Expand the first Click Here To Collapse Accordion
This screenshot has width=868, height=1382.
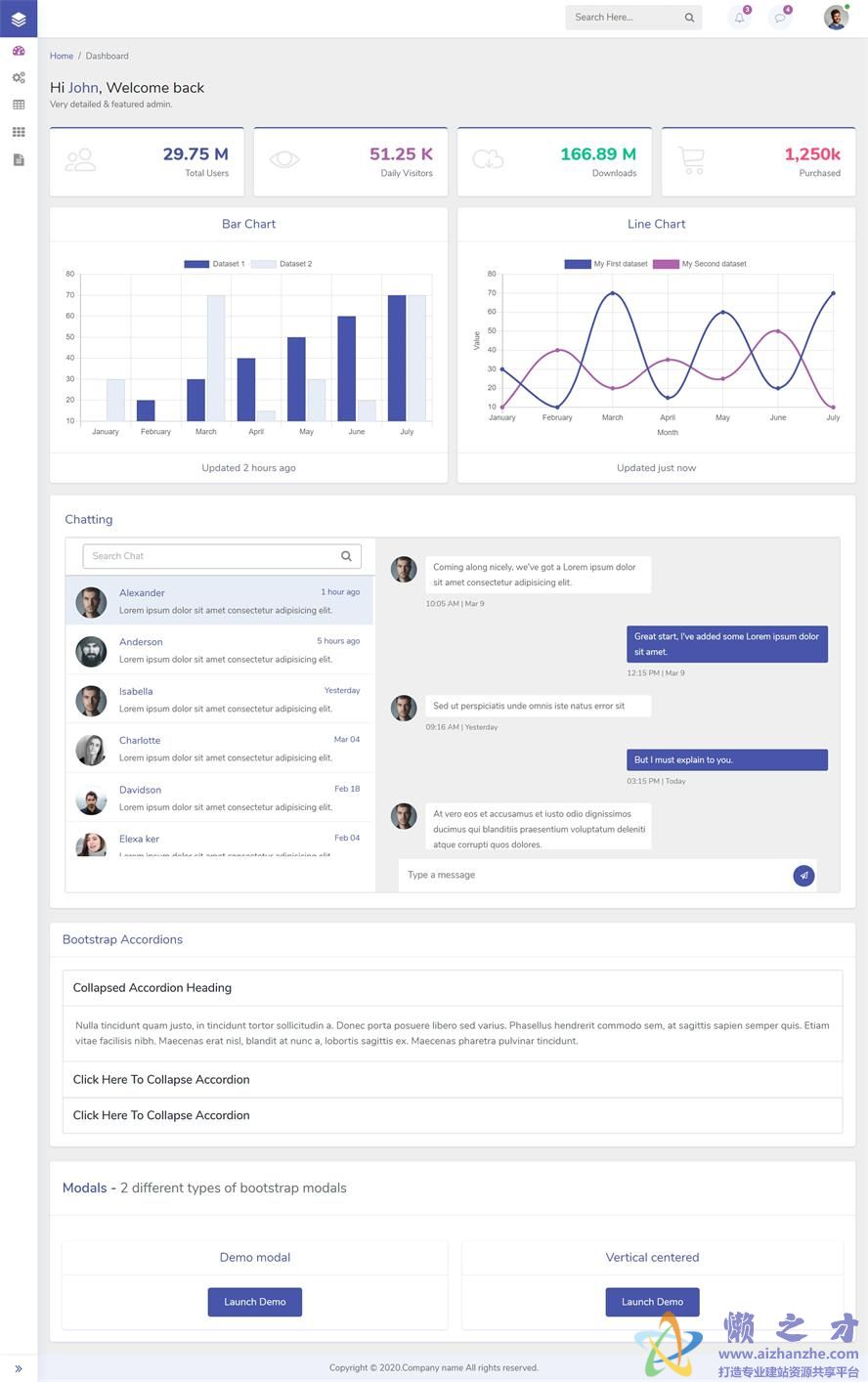161,1080
